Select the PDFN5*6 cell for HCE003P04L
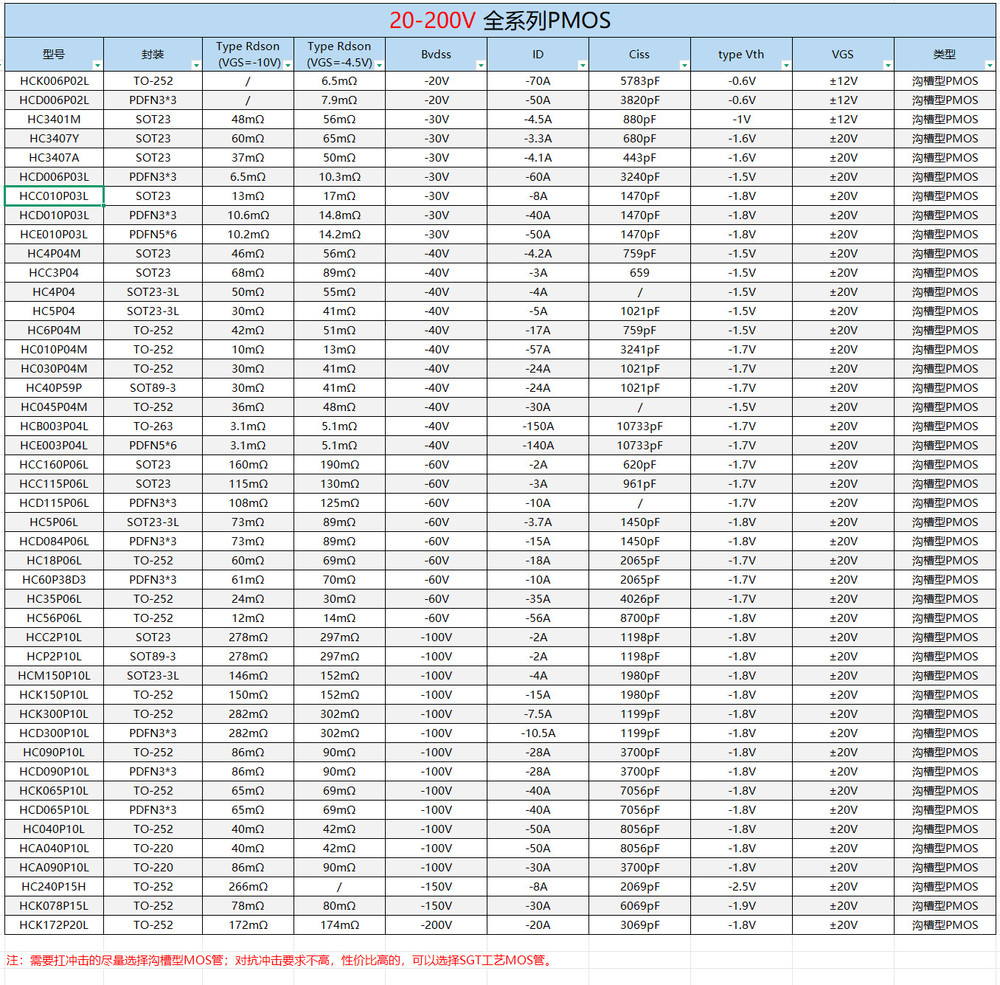 tap(153, 445)
